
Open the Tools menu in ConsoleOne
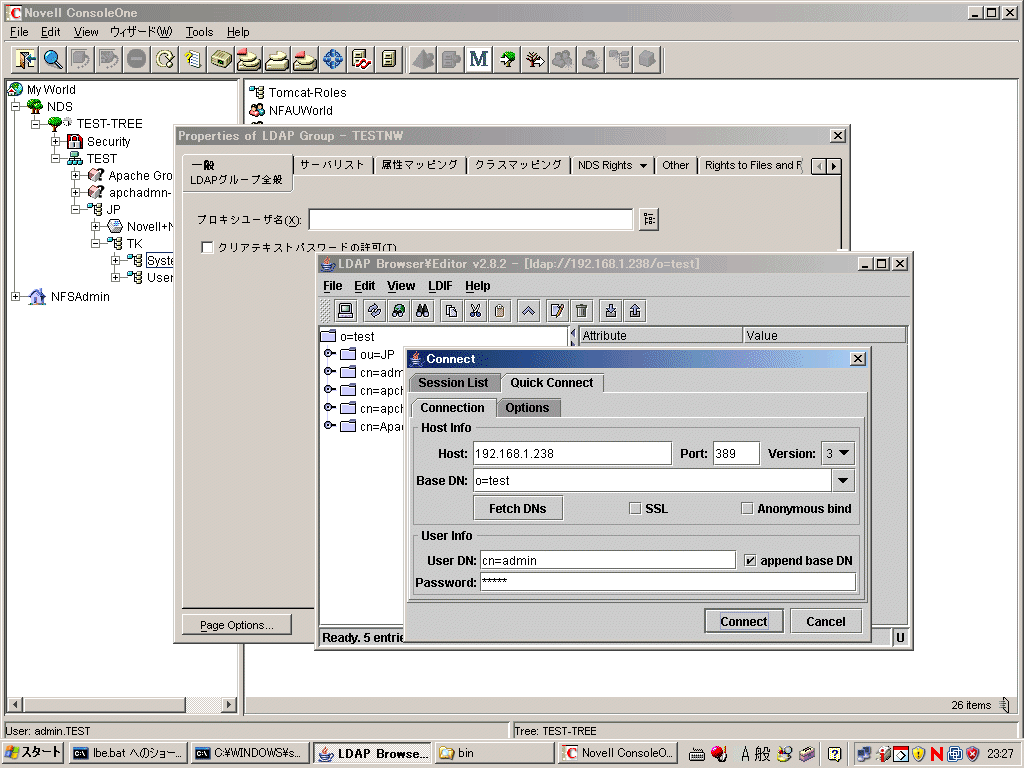tap(199, 32)
